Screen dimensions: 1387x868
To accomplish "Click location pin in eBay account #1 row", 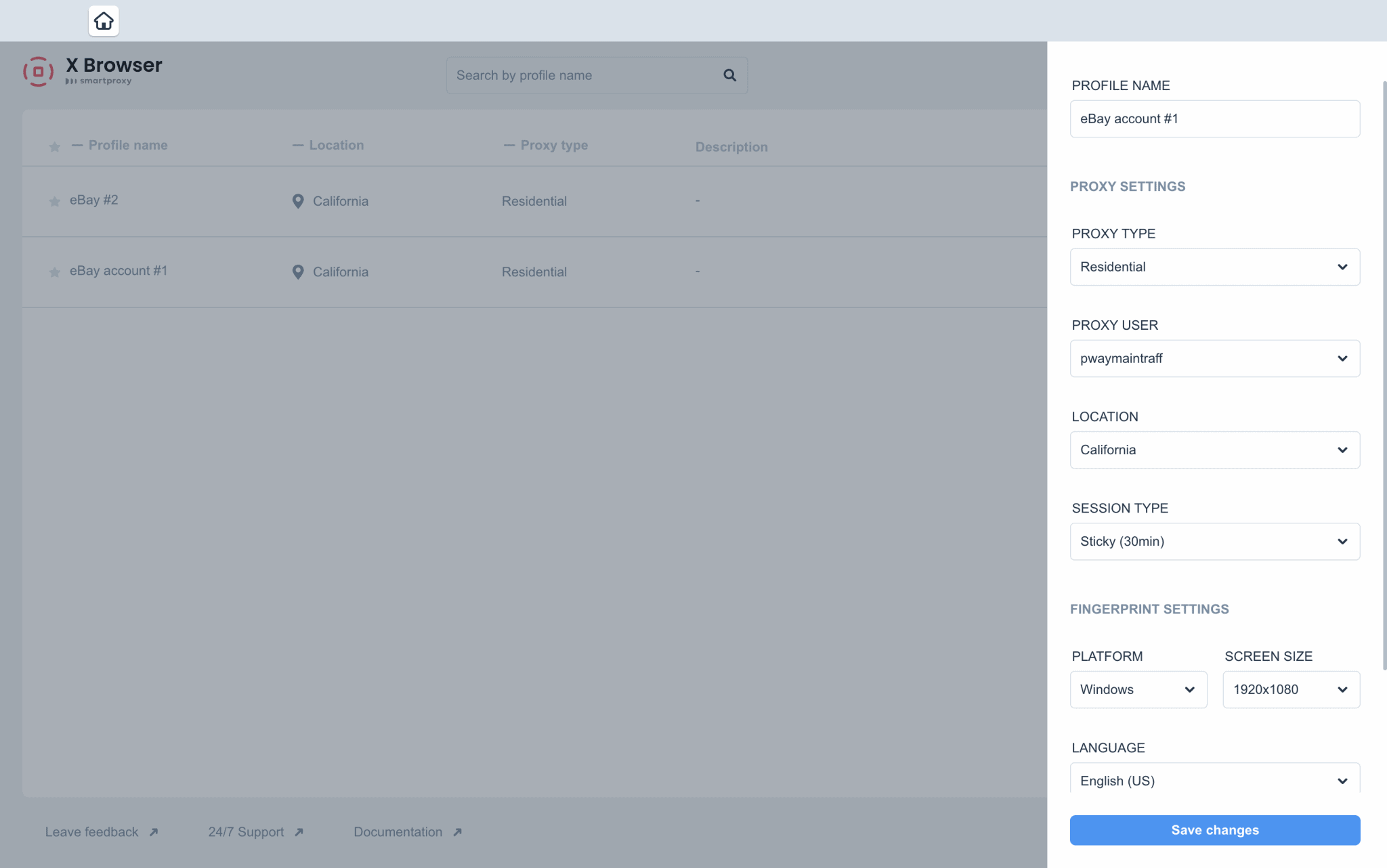I will [298, 272].
